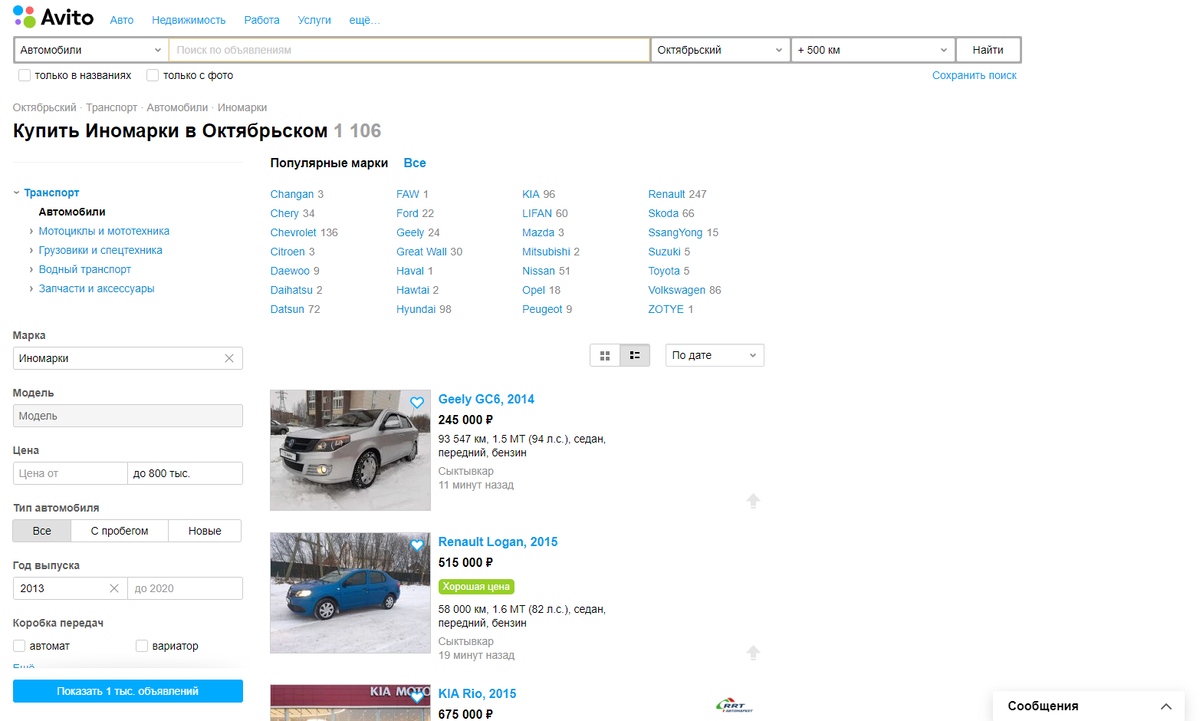Open Geely GC6, 2014 listing title
The width and height of the screenshot is (1200, 721).
click(486, 399)
